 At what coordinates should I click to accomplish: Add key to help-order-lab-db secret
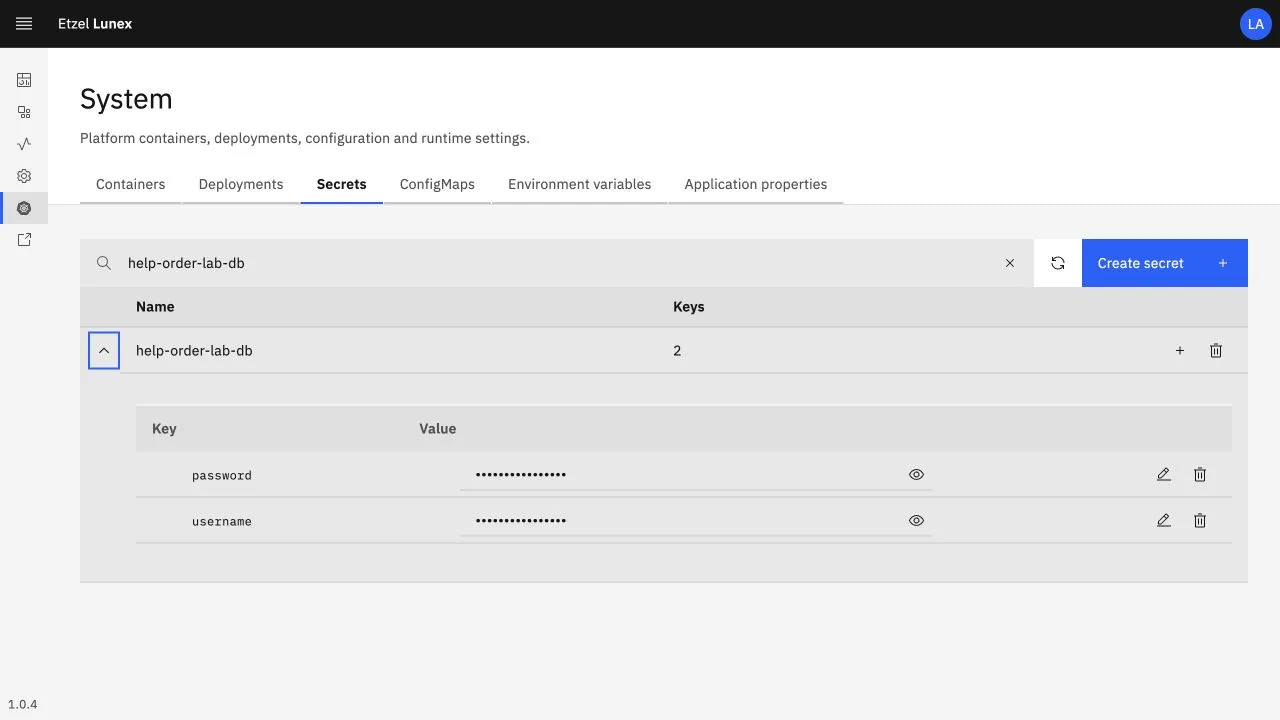tap(1180, 351)
